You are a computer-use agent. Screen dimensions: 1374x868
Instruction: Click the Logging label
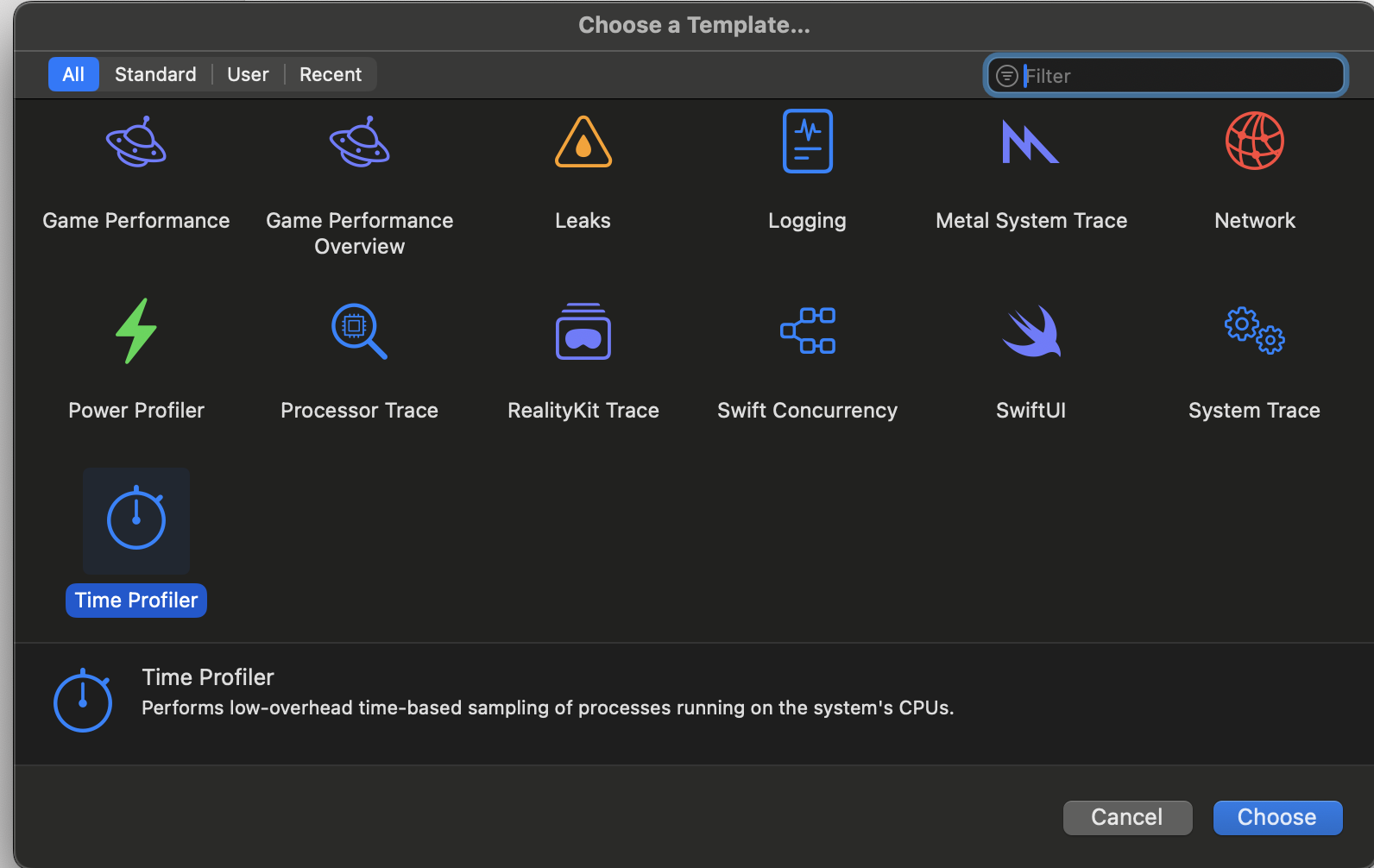click(x=807, y=222)
